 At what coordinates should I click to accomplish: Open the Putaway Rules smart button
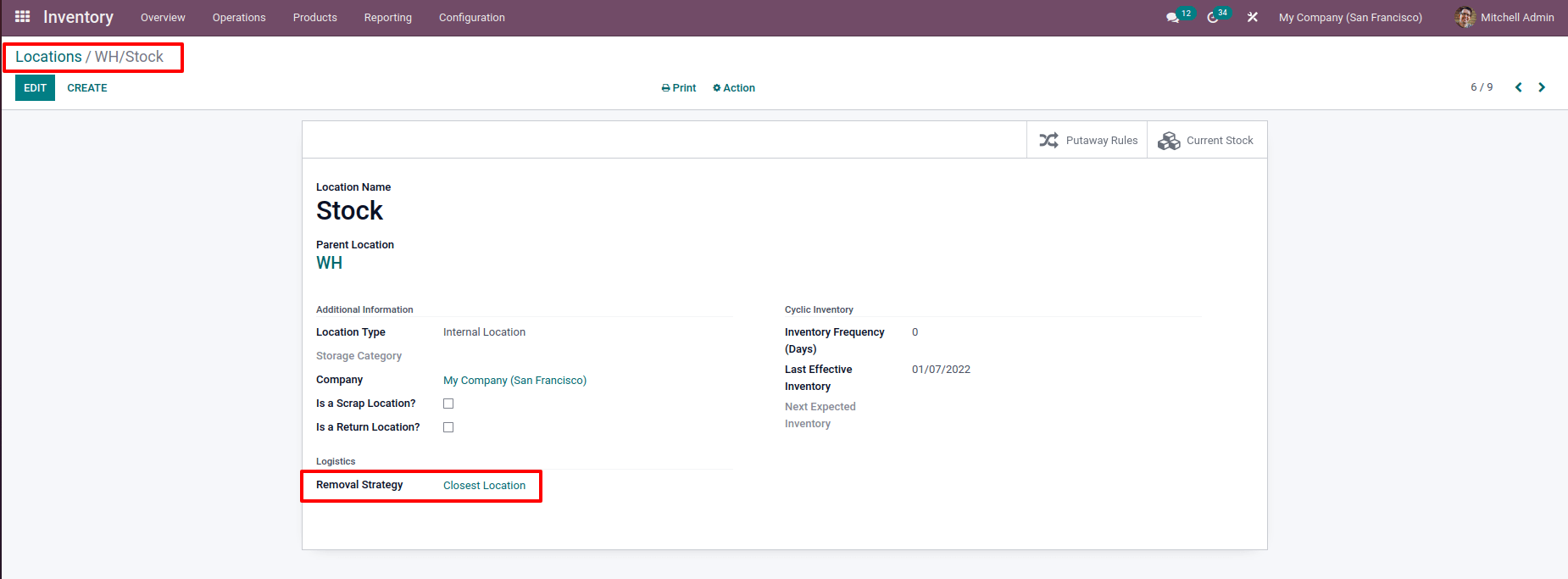(x=1087, y=140)
